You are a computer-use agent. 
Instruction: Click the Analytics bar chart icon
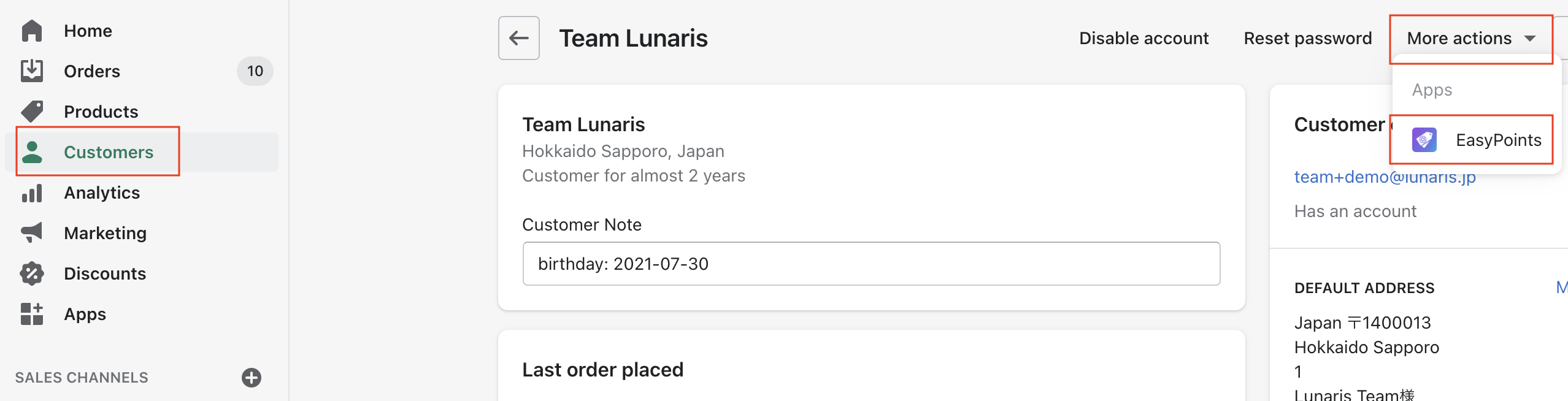[32, 193]
